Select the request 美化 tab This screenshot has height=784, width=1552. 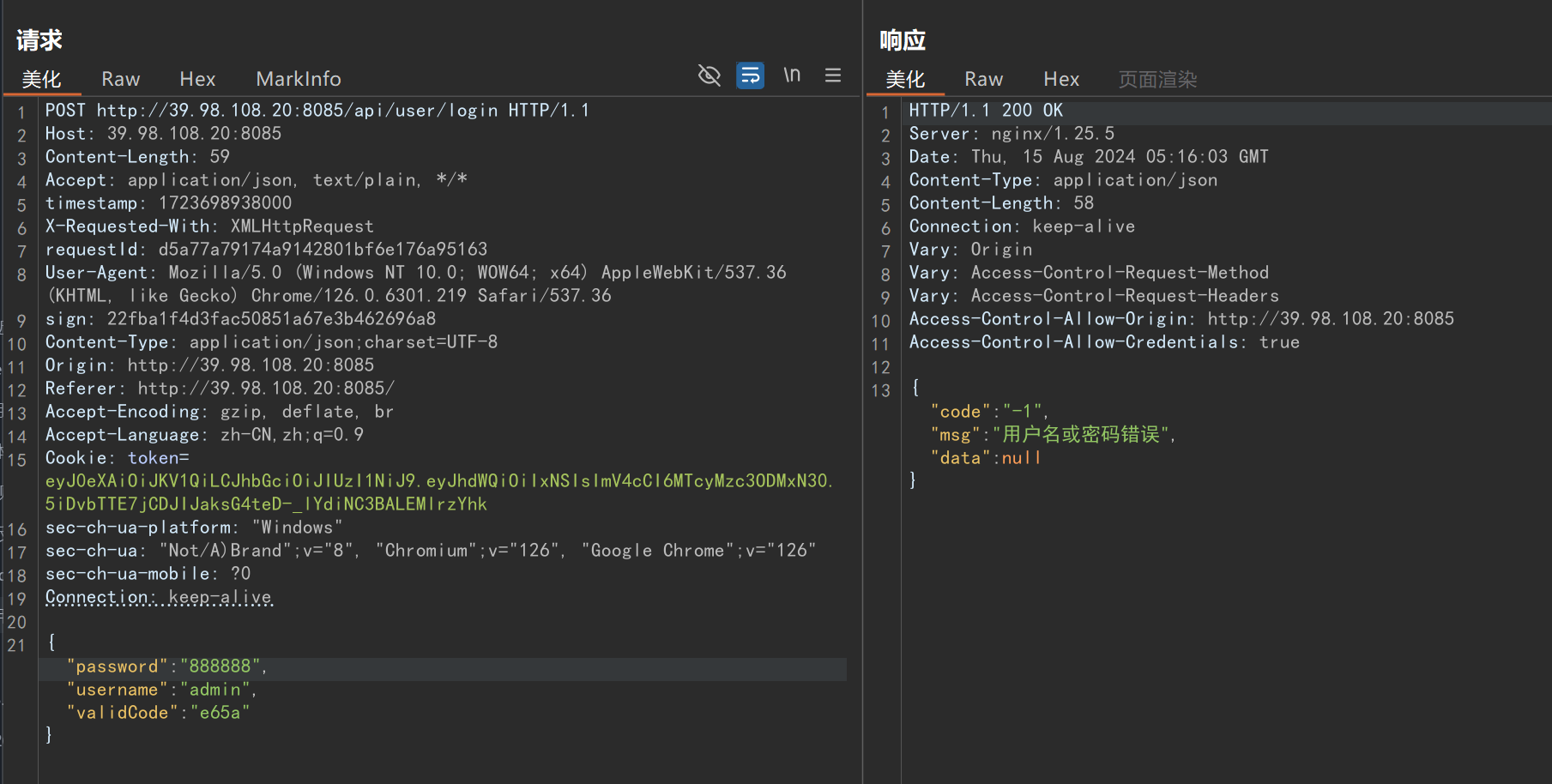[41, 79]
